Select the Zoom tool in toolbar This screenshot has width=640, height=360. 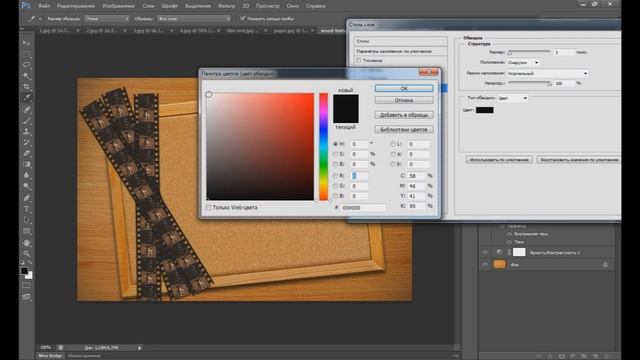coord(27,254)
